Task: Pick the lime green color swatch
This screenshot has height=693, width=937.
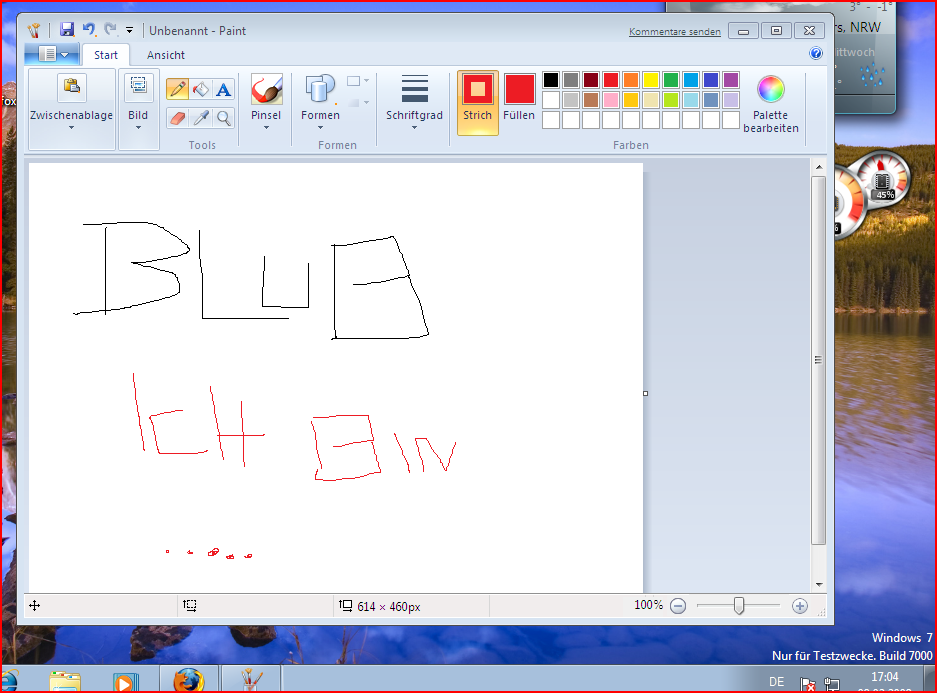Action: (671, 100)
